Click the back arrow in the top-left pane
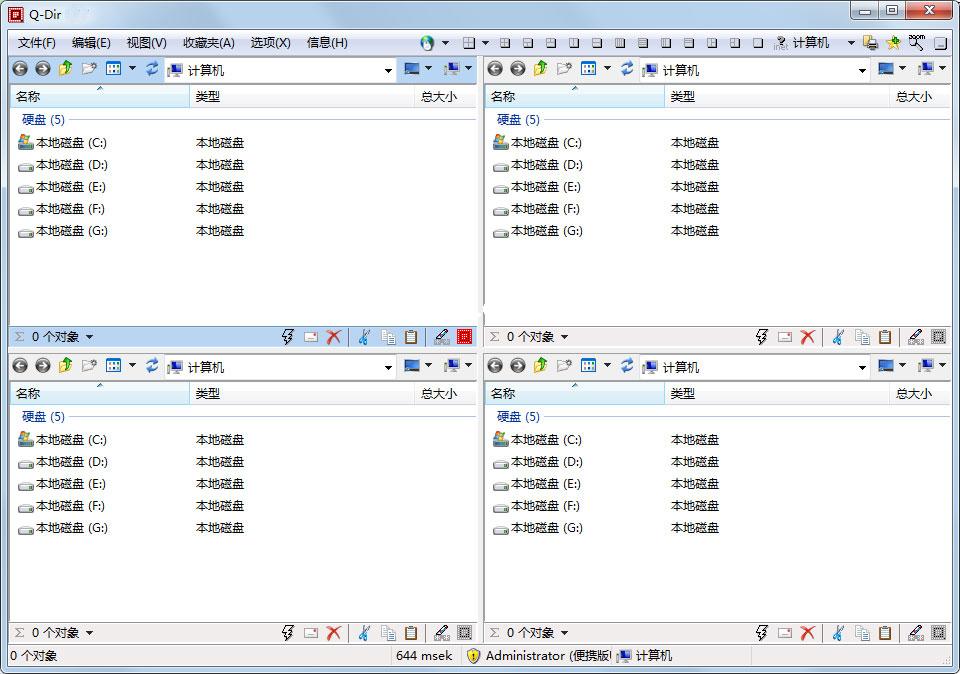Viewport: 960px width, 674px height. pyautogui.click(x=20, y=69)
